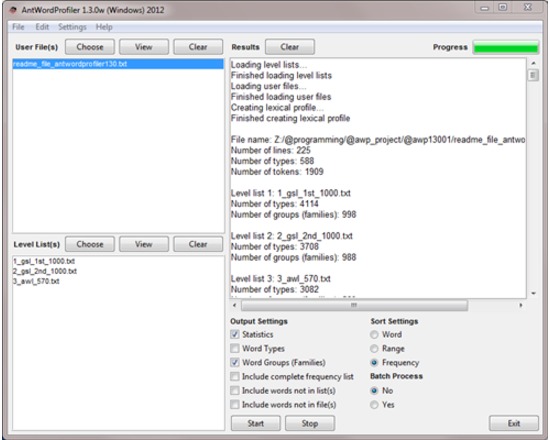Enable Include words not in file(s)
Image resolution: width=550 pixels, height=440 pixels.
tap(235, 405)
